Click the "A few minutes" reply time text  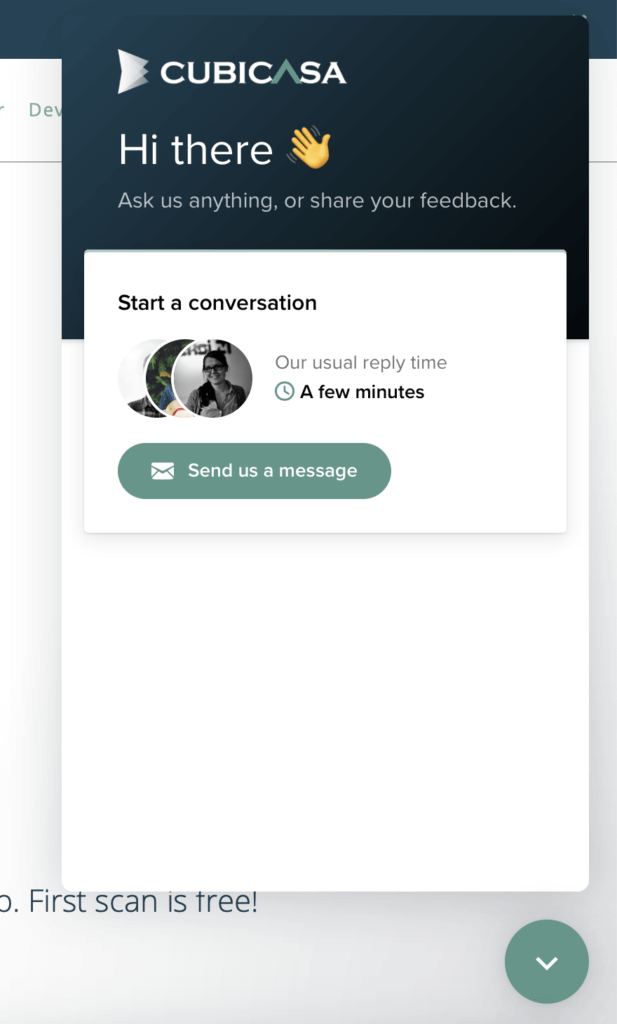(x=362, y=392)
